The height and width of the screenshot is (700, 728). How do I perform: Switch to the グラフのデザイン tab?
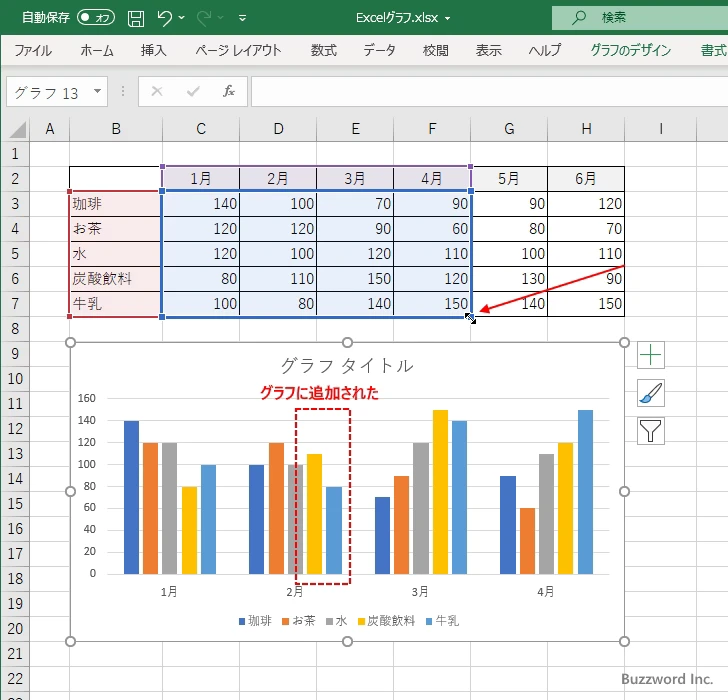point(630,50)
